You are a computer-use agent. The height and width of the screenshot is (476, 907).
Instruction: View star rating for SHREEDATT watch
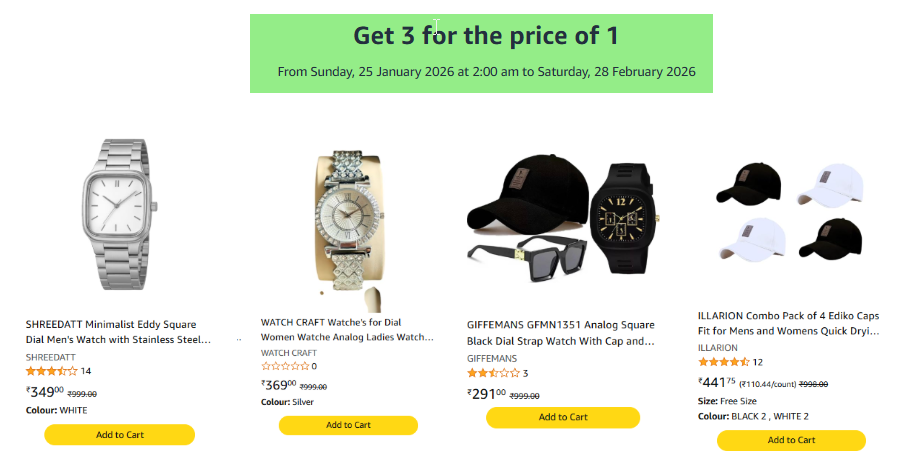(x=51, y=371)
